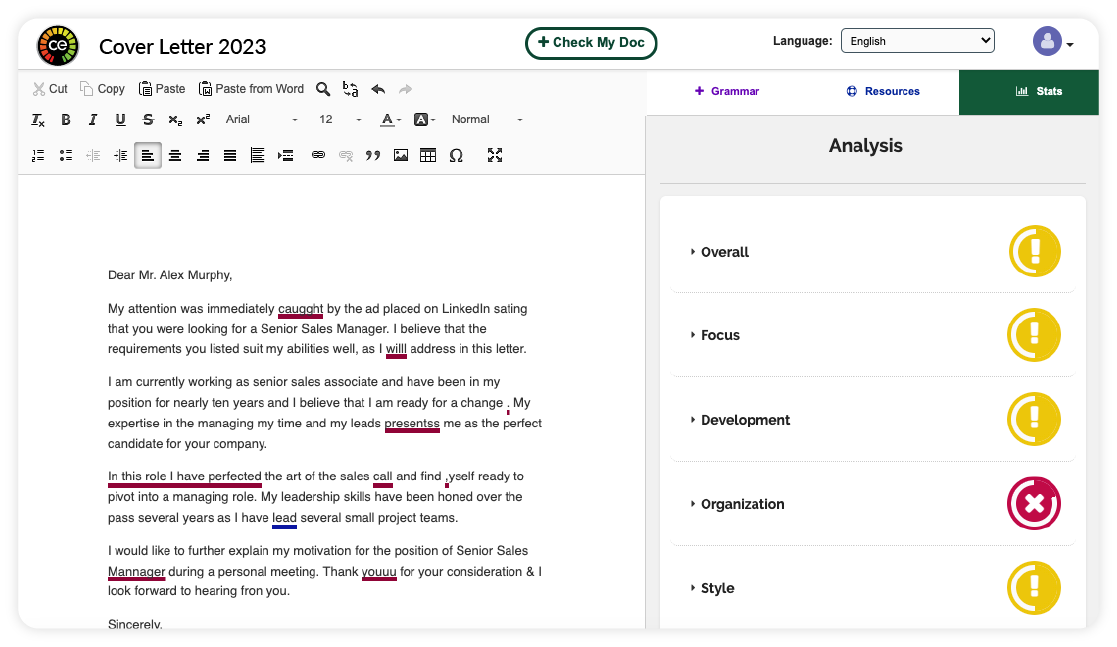This screenshot has width=1117, height=647.
Task: Open the Language dropdown set to English
Action: point(917,41)
